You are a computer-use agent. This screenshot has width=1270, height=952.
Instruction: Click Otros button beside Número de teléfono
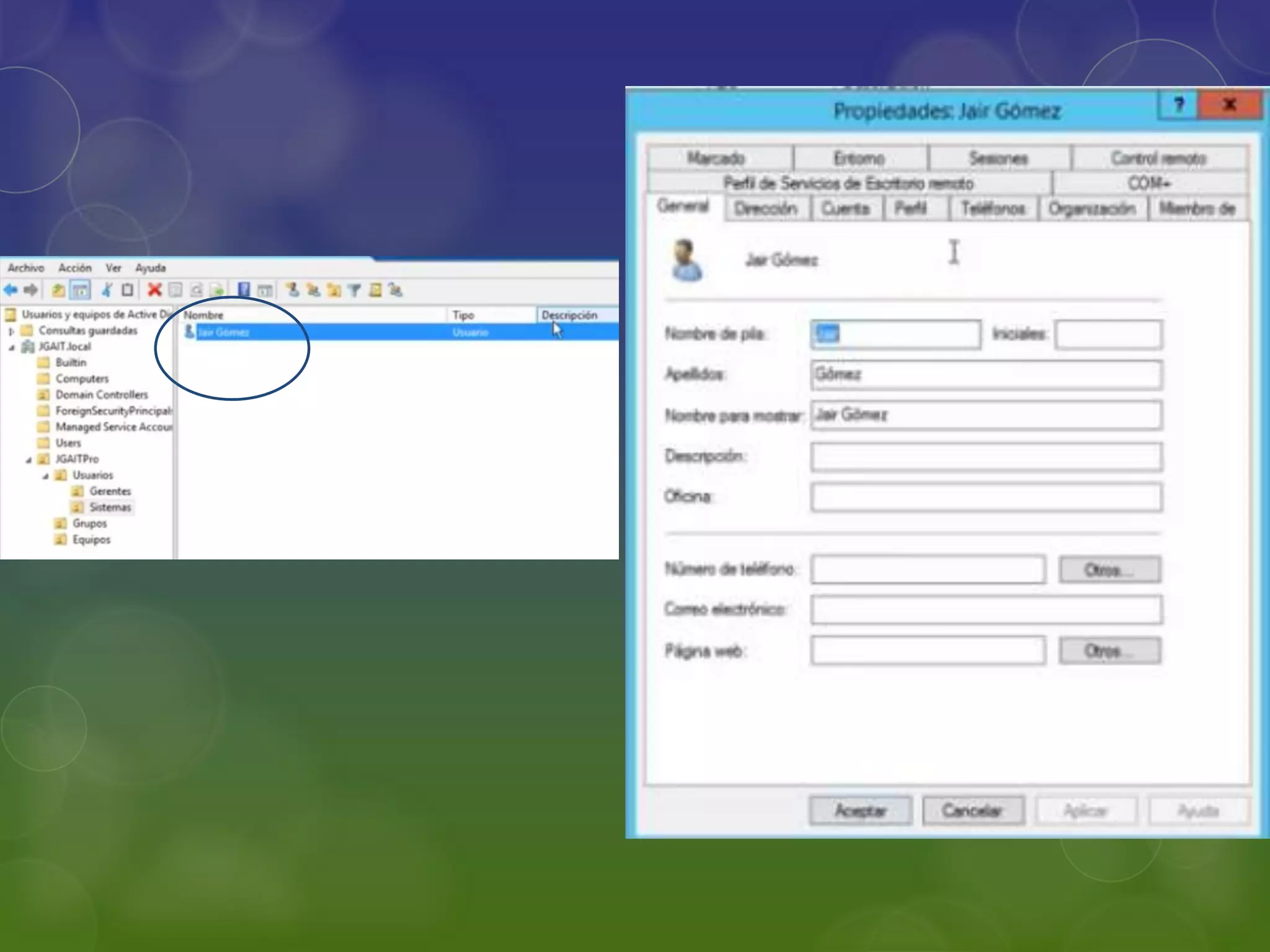(1109, 570)
